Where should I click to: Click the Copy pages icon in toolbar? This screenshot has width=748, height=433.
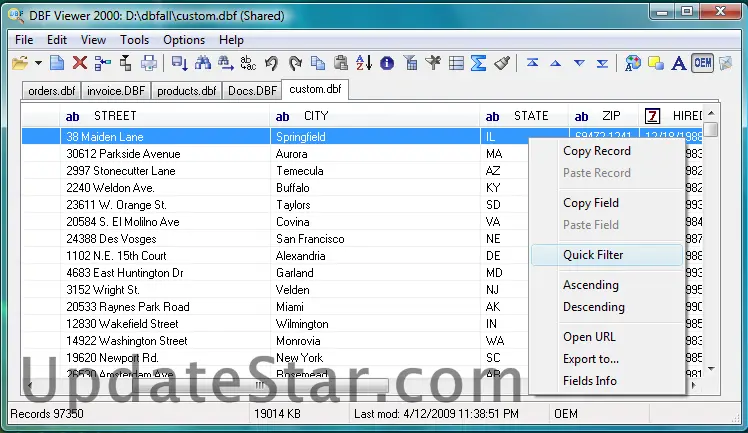click(318, 63)
